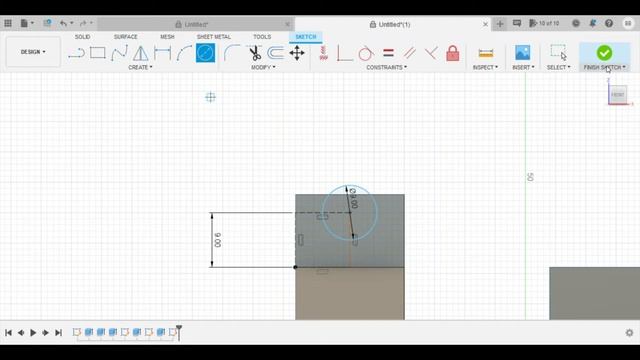This screenshot has height=360, width=640.
Task: Select the 9.00 vertical dimension text
Action: [218, 240]
